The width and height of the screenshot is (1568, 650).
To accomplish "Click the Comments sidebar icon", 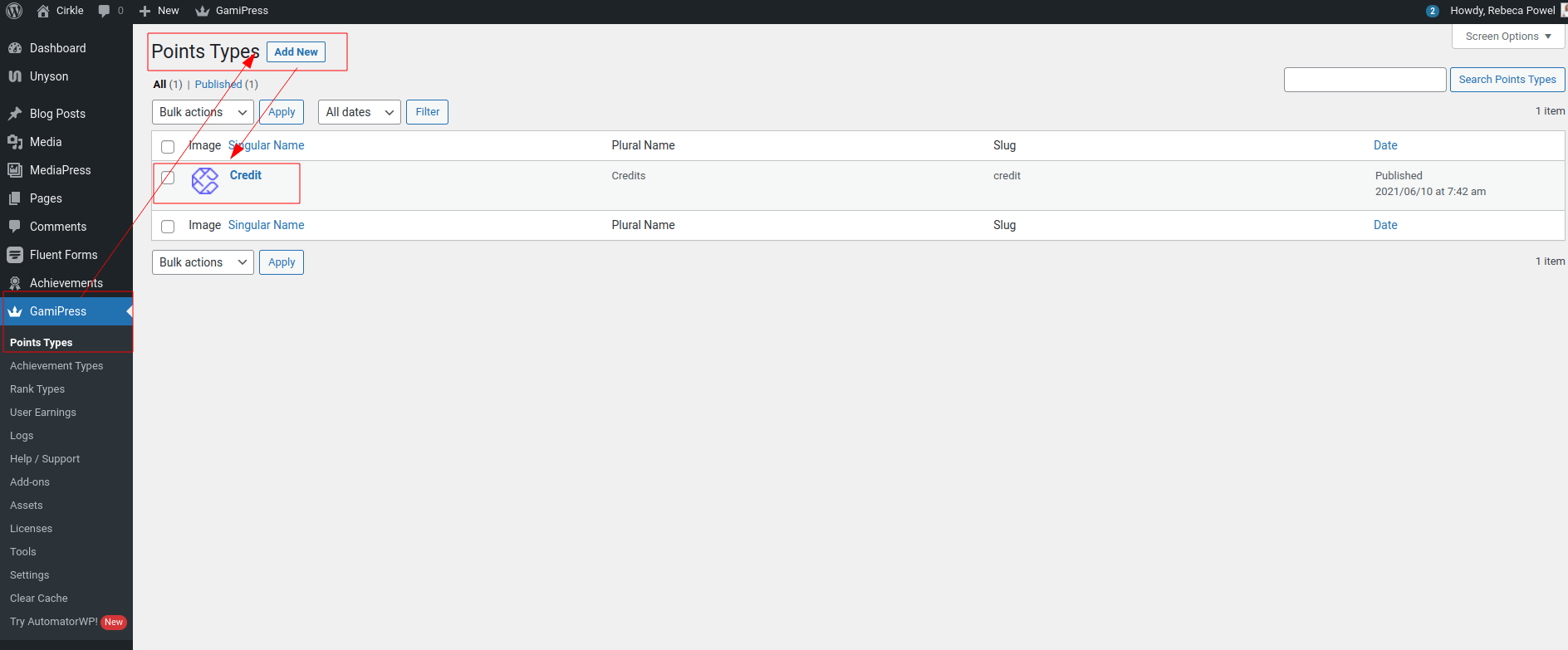I will point(15,227).
